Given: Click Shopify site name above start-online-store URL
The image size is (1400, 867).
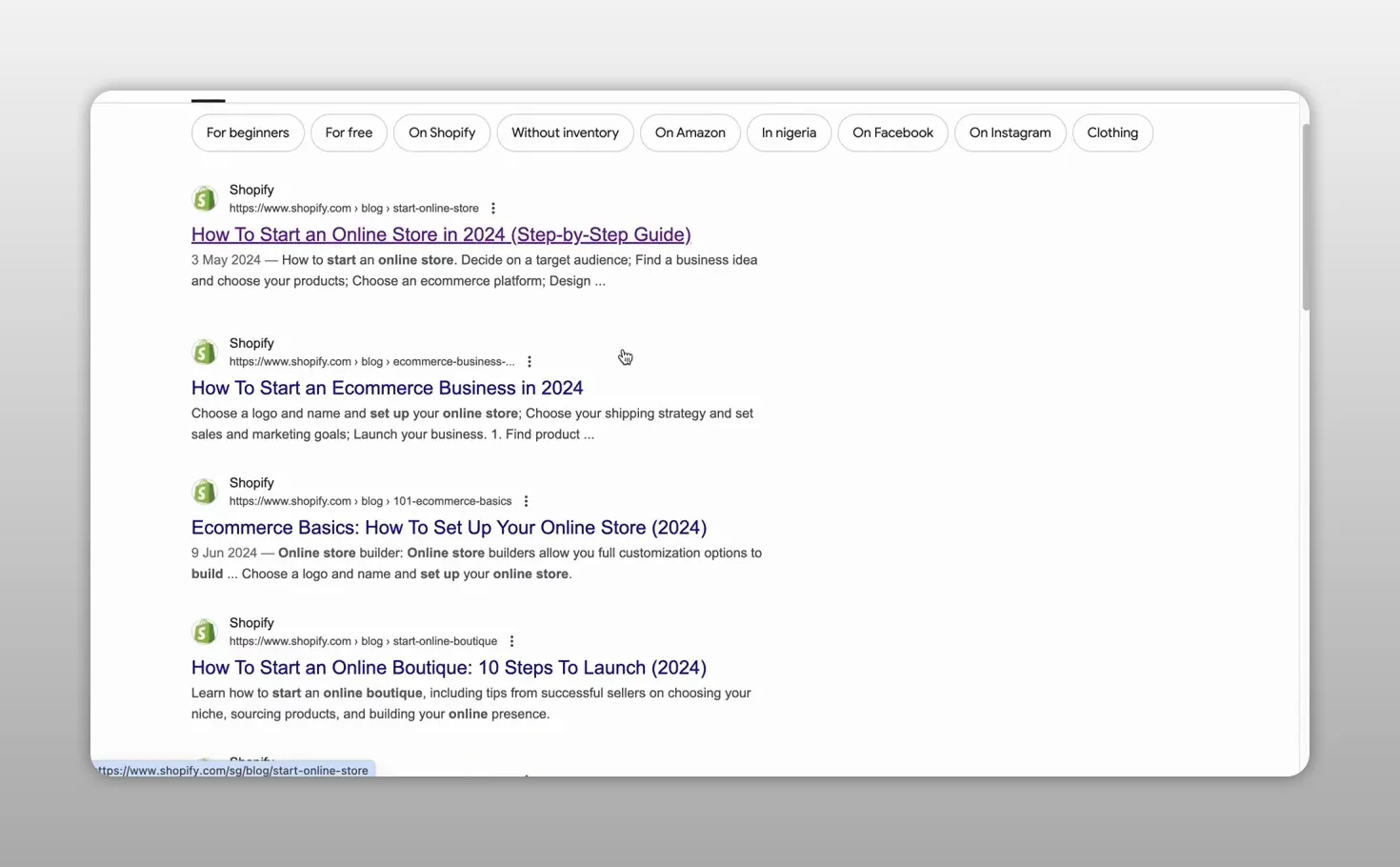Looking at the screenshot, I should (x=251, y=190).
